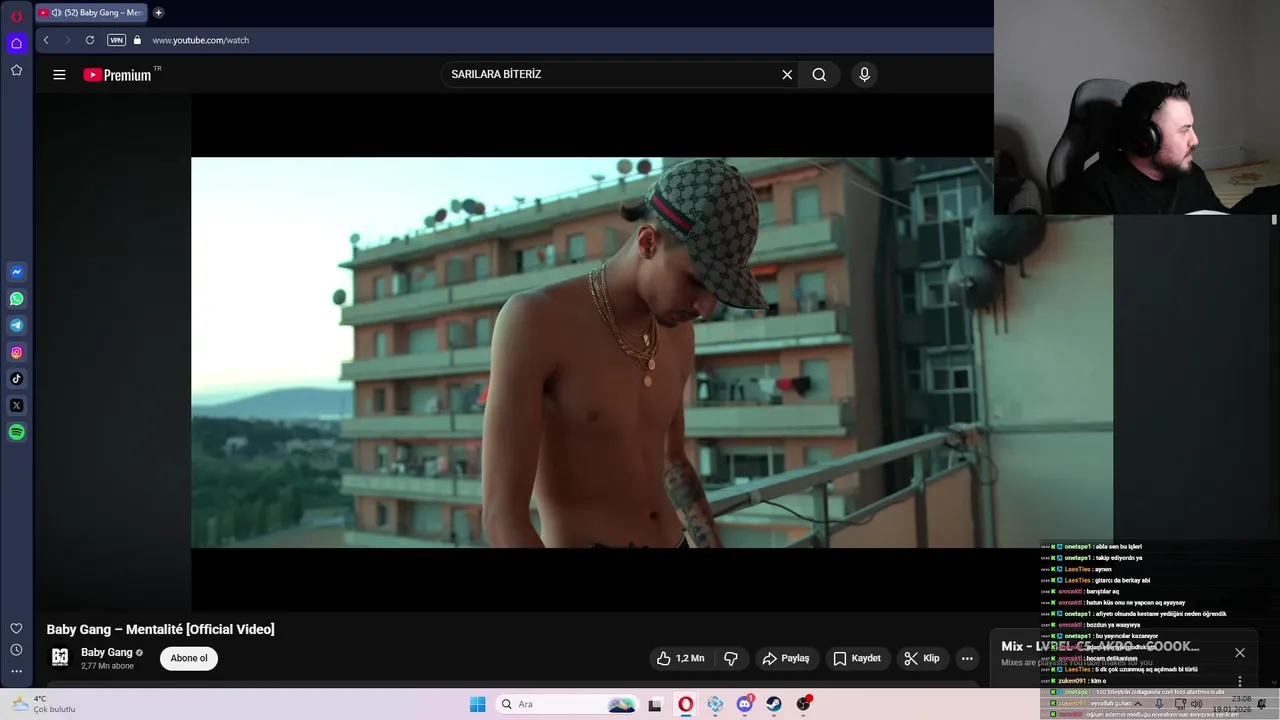Click the Mix playlist title
Screen dimensions: 1280x720
coord(1100,646)
